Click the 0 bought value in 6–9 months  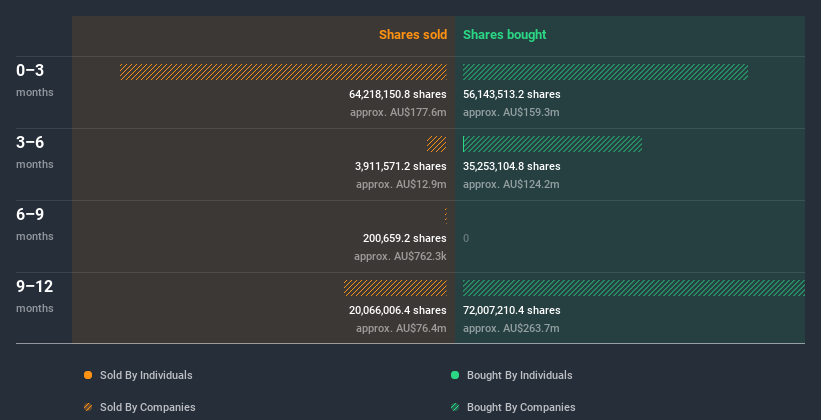point(466,238)
